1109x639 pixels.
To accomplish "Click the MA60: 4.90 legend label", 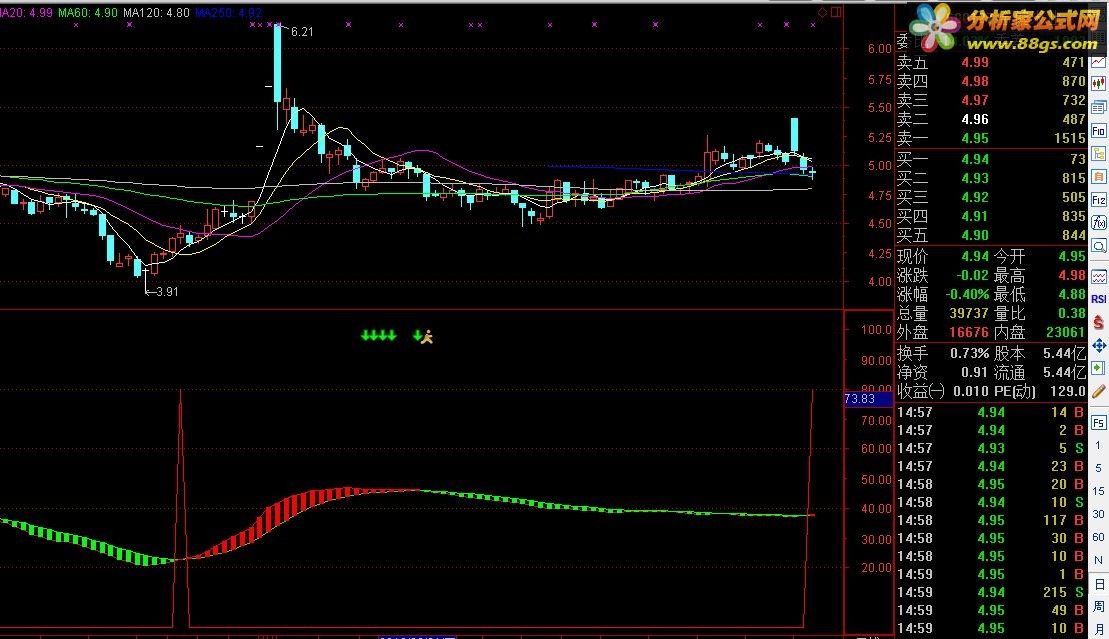I will point(88,13).
